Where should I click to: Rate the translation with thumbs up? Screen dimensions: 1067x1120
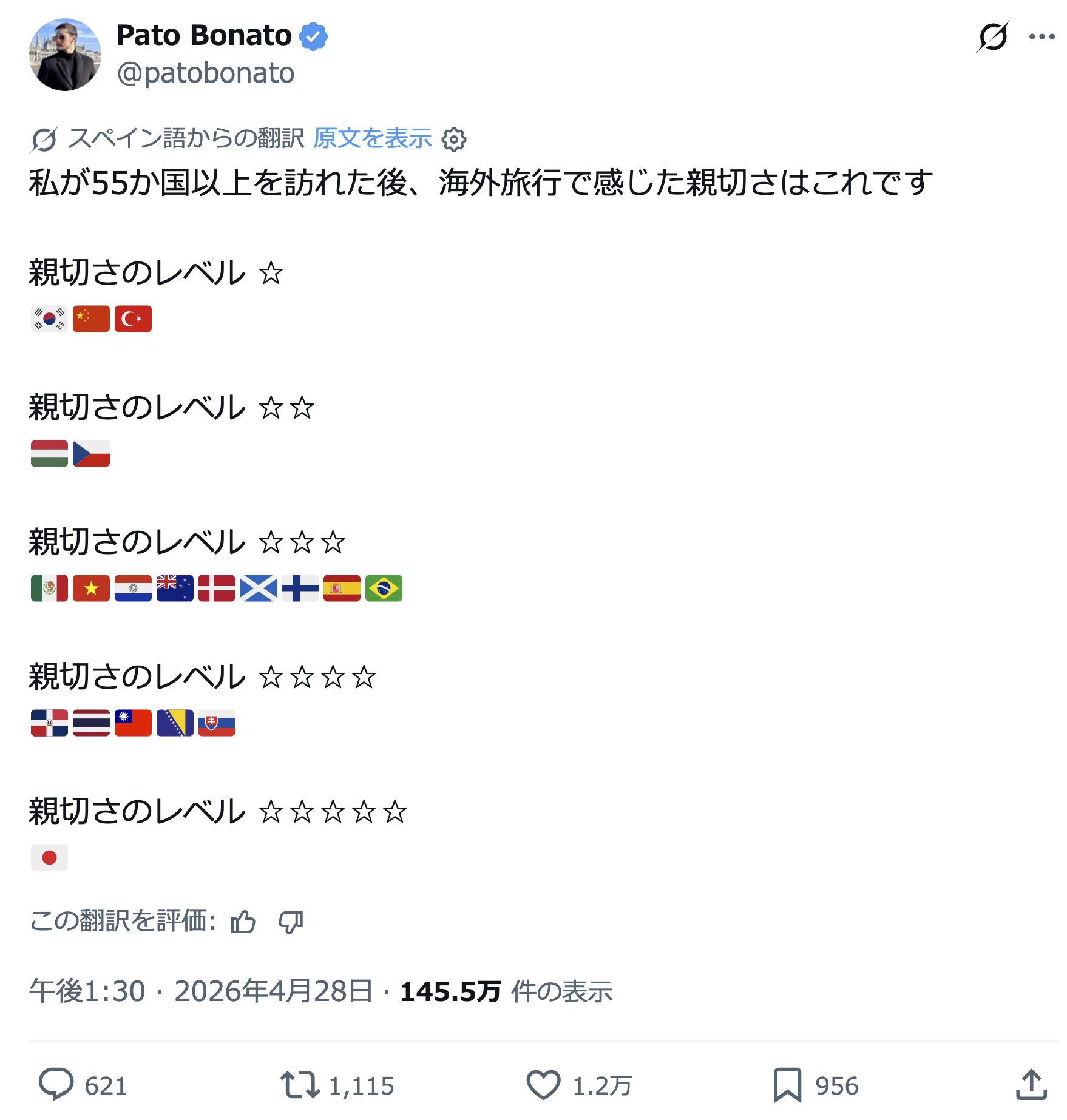coord(243,922)
